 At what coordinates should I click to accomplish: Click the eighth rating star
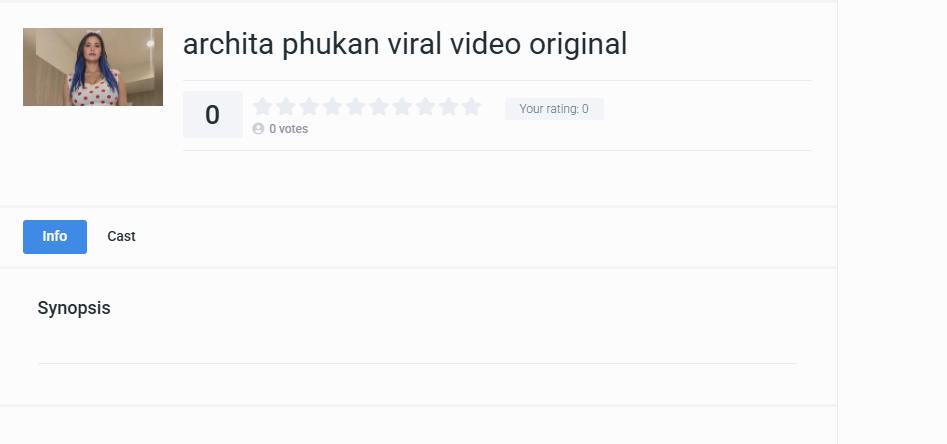click(x=425, y=107)
